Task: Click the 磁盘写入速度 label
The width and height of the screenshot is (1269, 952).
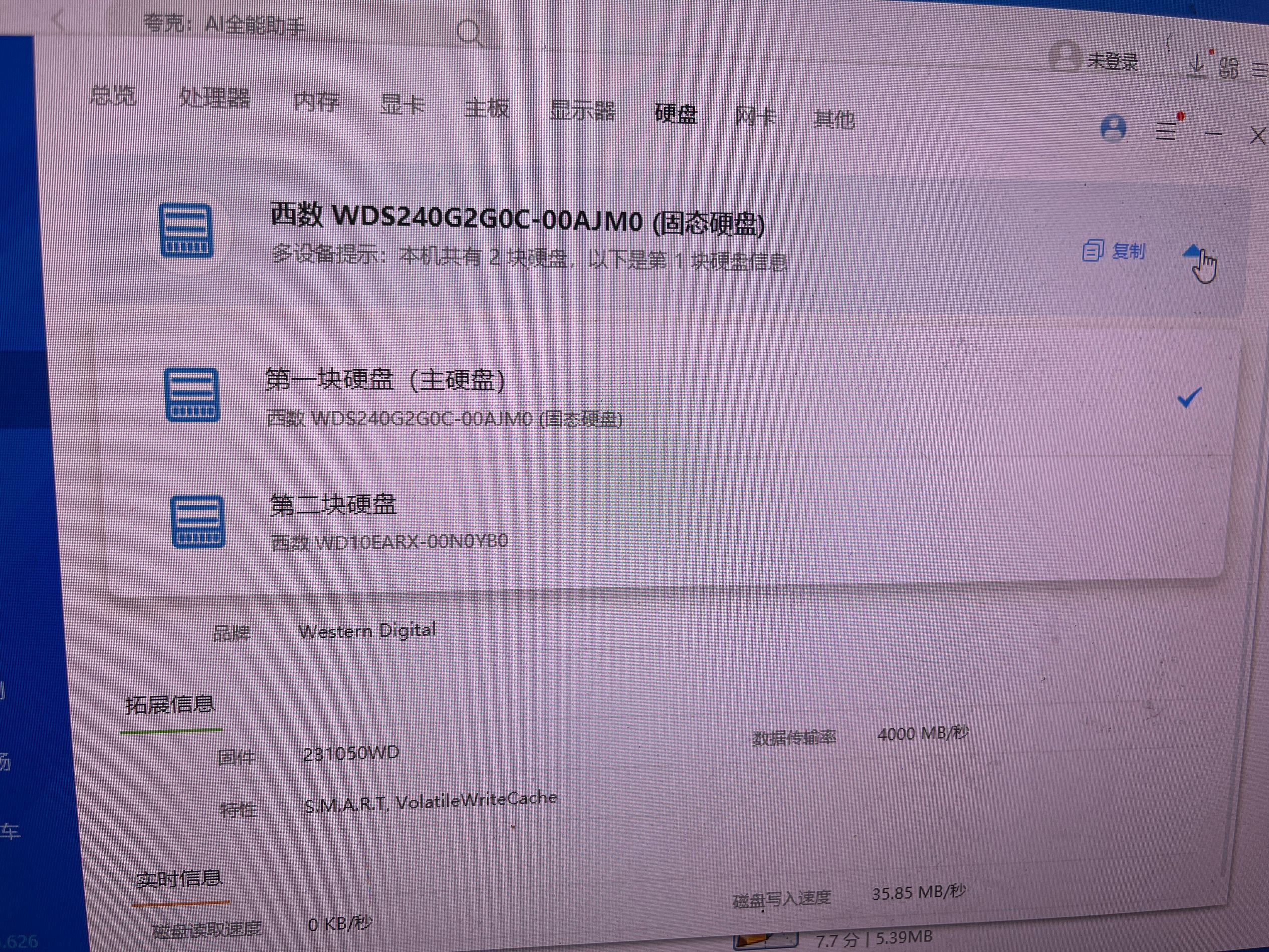Action: pos(781,899)
